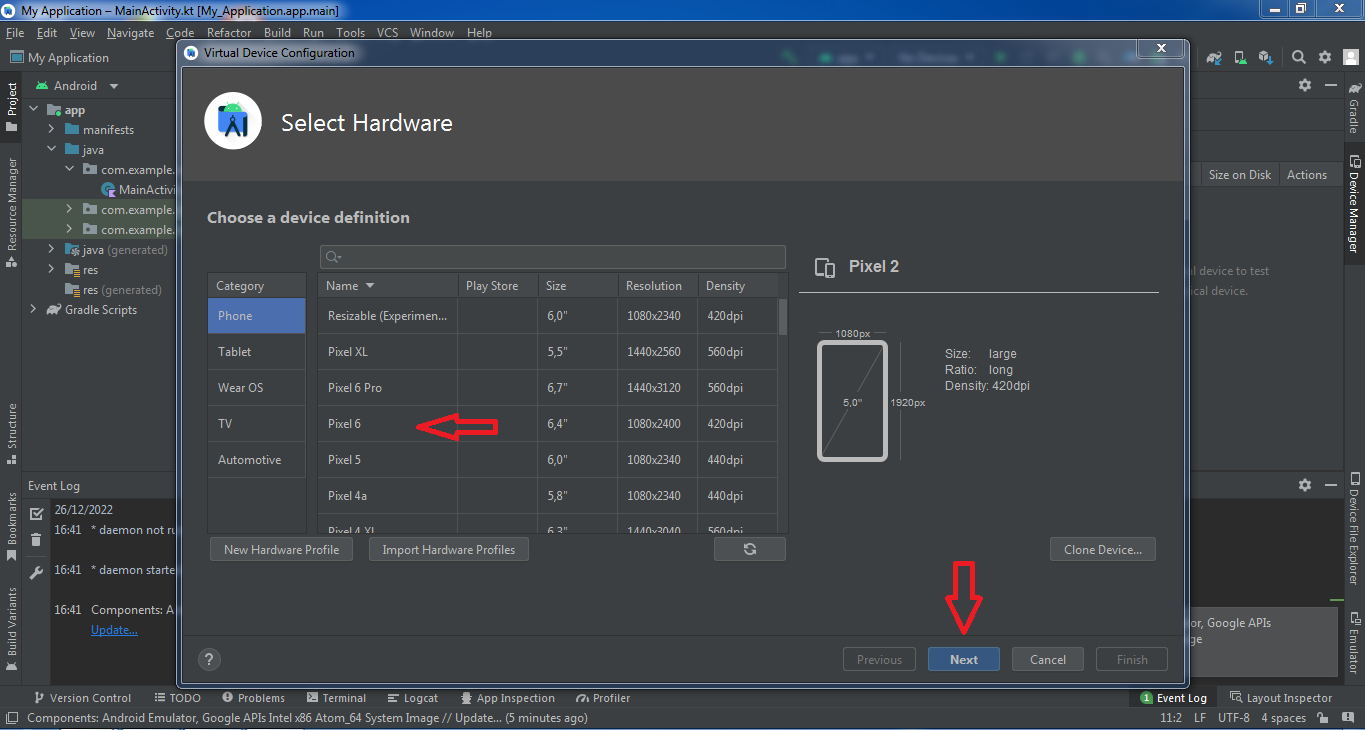Click the Search Everywhere magnifier icon
The image size is (1365, 730).
click(1298, 58)
